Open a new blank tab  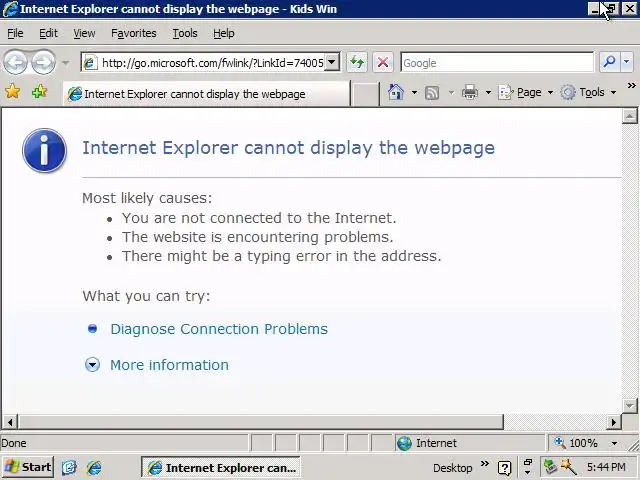[x=365, y=94]
